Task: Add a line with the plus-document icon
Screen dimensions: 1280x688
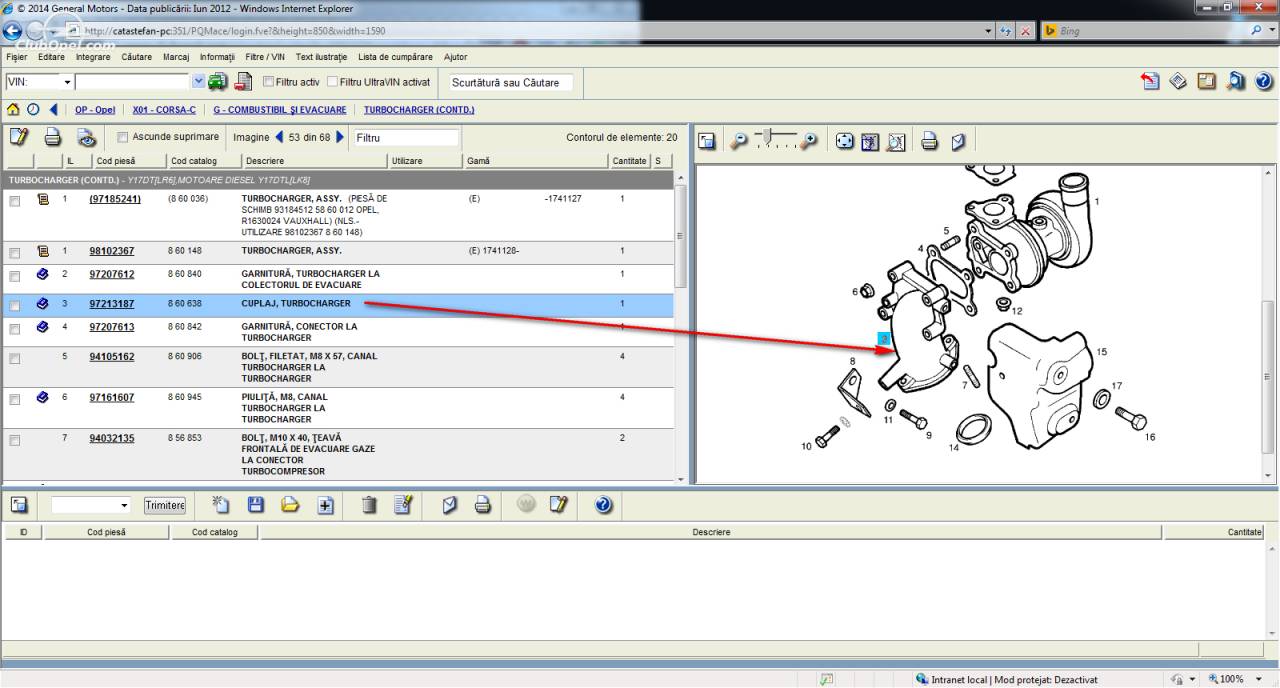Action: pyautogui.click(x=325, y=505)
